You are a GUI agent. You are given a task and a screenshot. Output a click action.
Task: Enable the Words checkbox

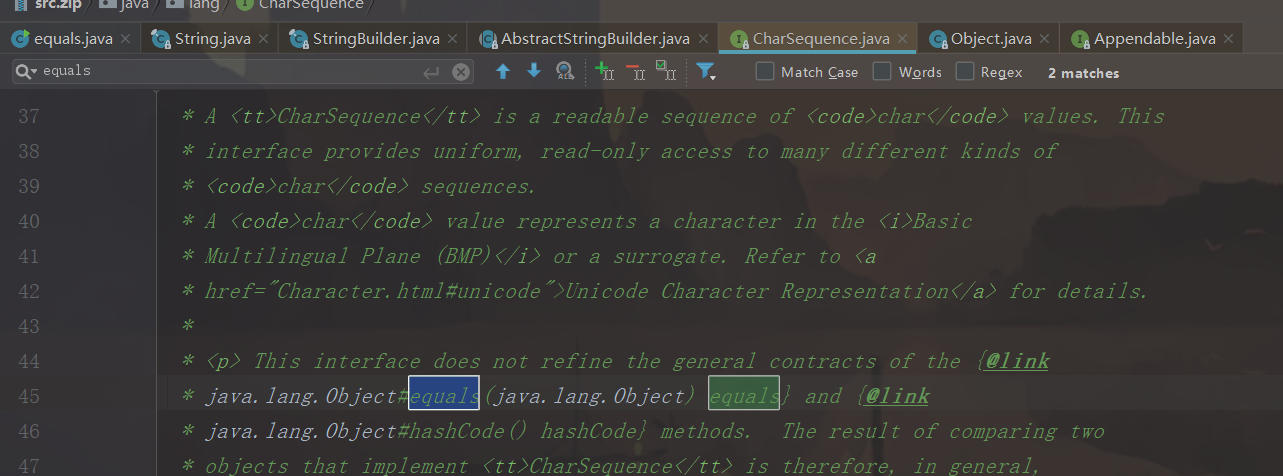(x=882, y=72)
